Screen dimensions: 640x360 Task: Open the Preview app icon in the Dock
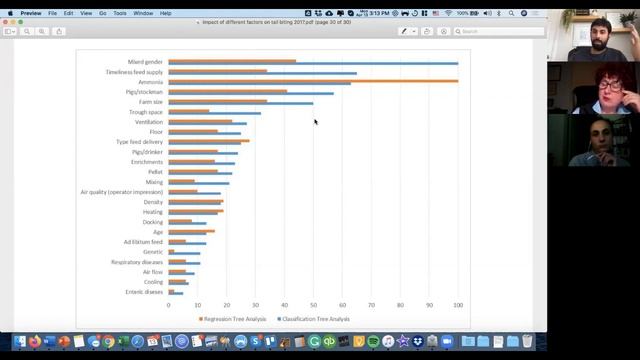coord(167,341)
